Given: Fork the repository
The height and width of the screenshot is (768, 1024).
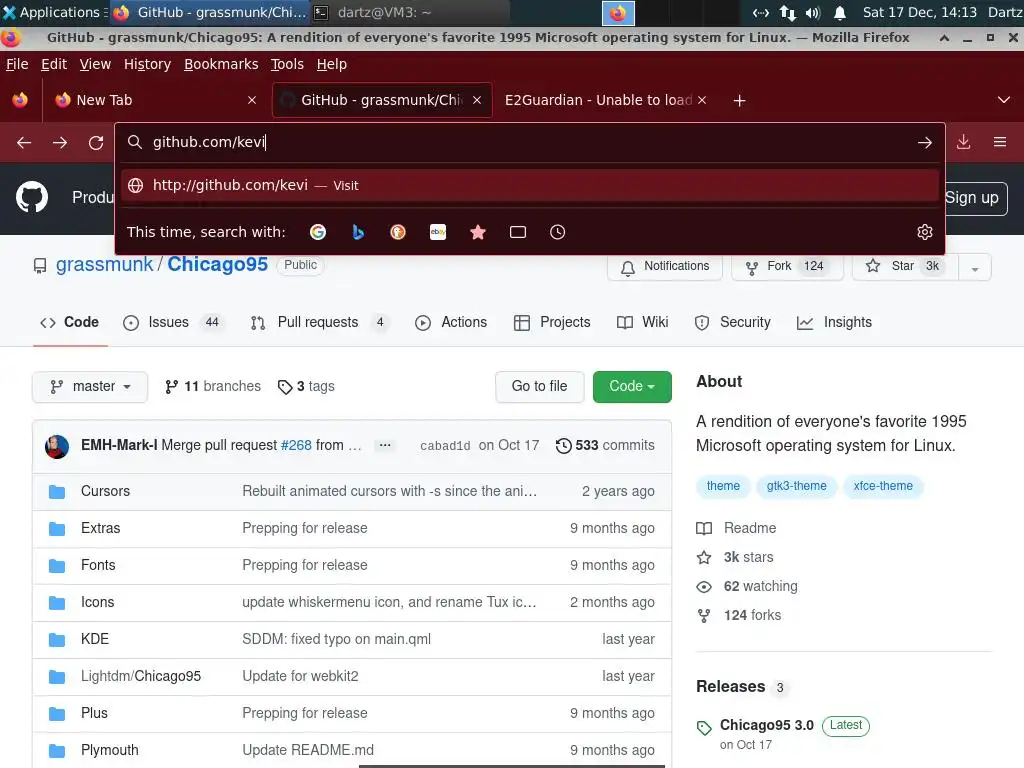Looking at the screenshot, I should tap(787, 267).
